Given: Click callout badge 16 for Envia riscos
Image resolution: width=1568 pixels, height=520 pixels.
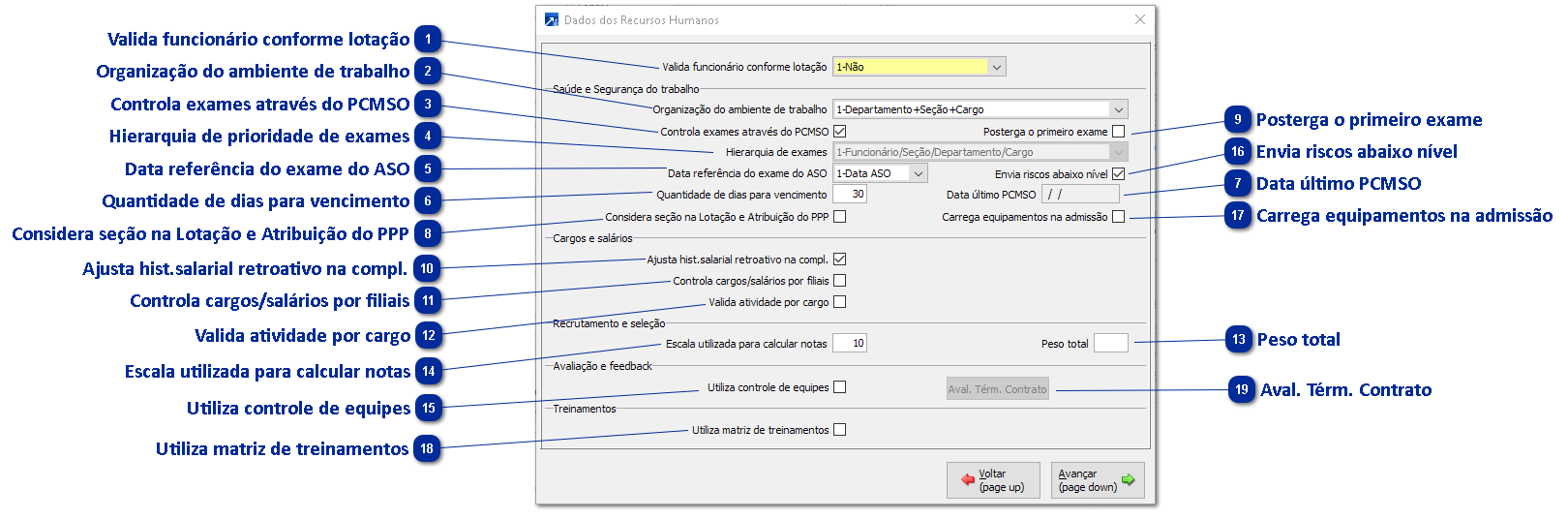Looking at the screenshot, I should pos(1238,152).
